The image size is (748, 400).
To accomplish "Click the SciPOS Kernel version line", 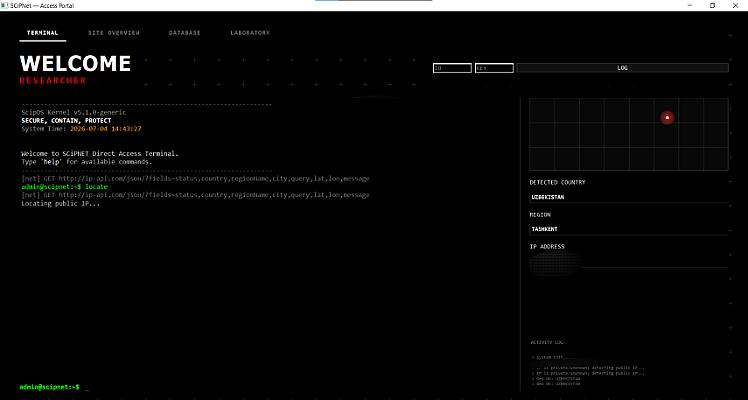I will click(x=74, y=113).
